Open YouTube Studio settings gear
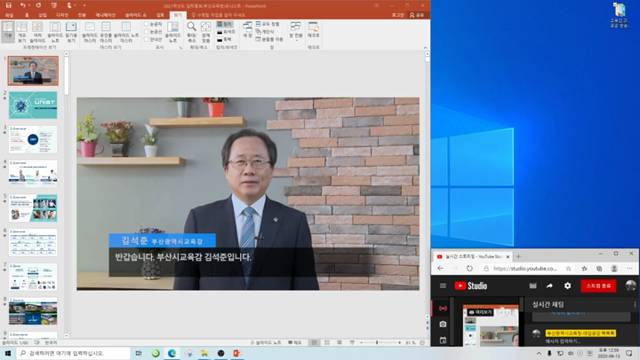Viewport: 640px width, 360px height. tap(567, 286)
